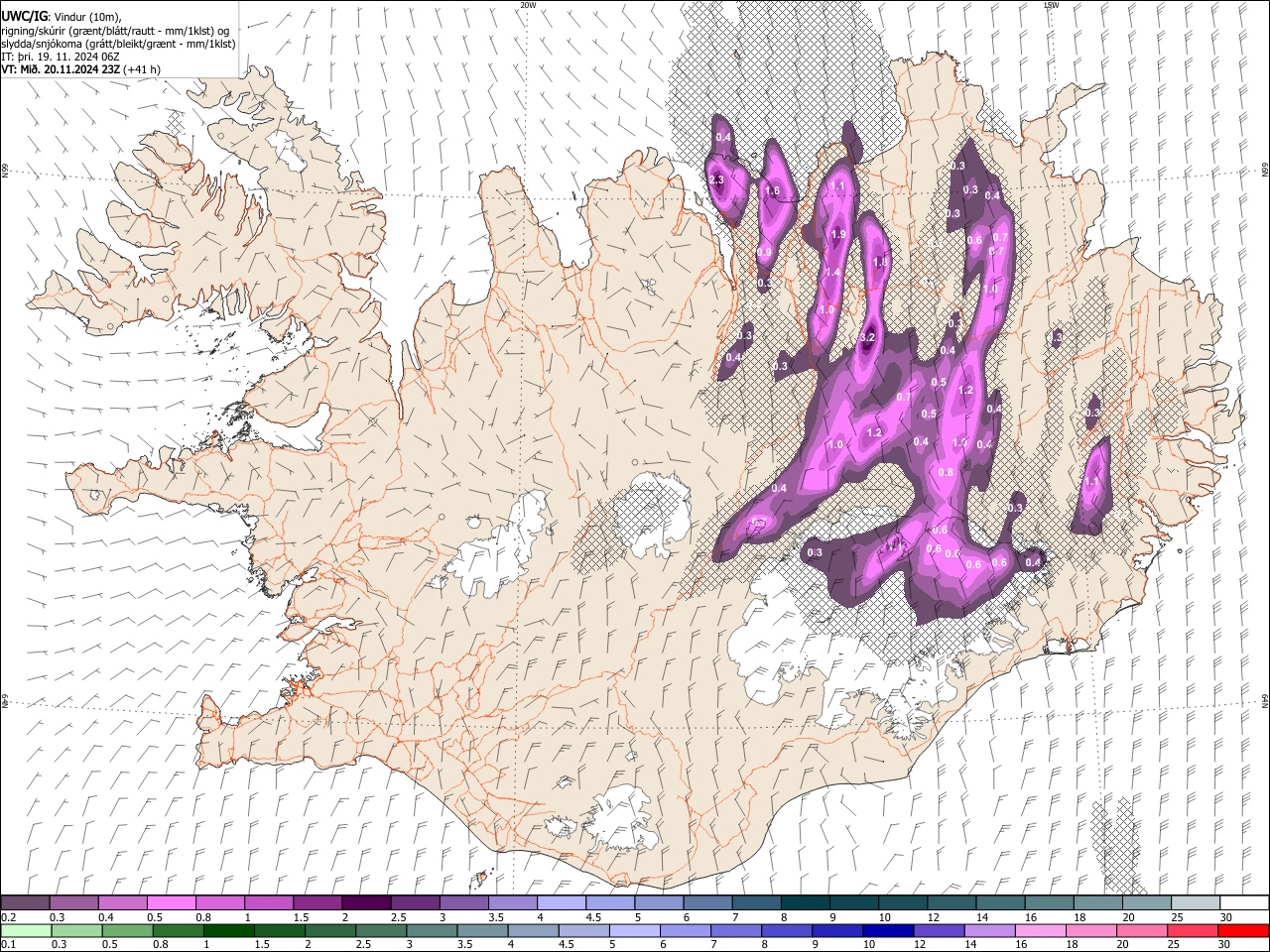The image size is (1270, 952).
Task: Click the '0.2' label in snow legend
Action: (8, 917)
